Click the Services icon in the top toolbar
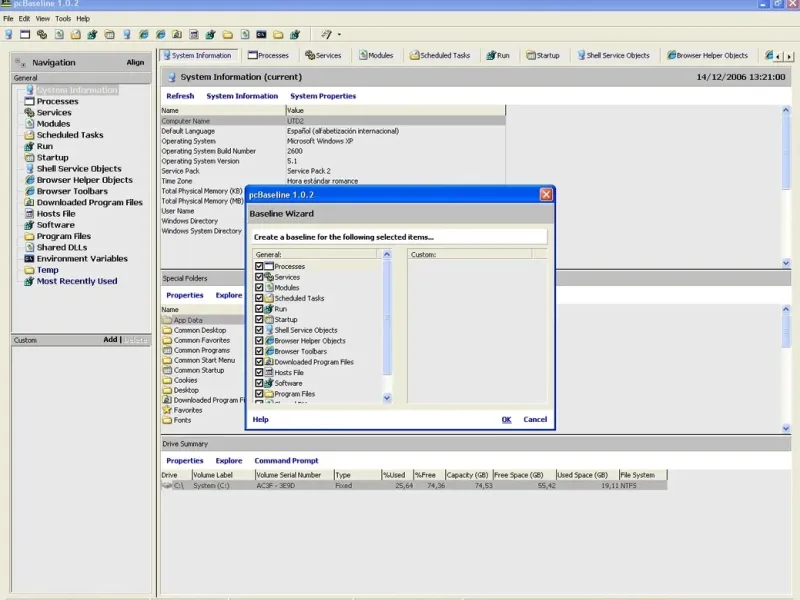800x600 pixels. pos(43,34)
